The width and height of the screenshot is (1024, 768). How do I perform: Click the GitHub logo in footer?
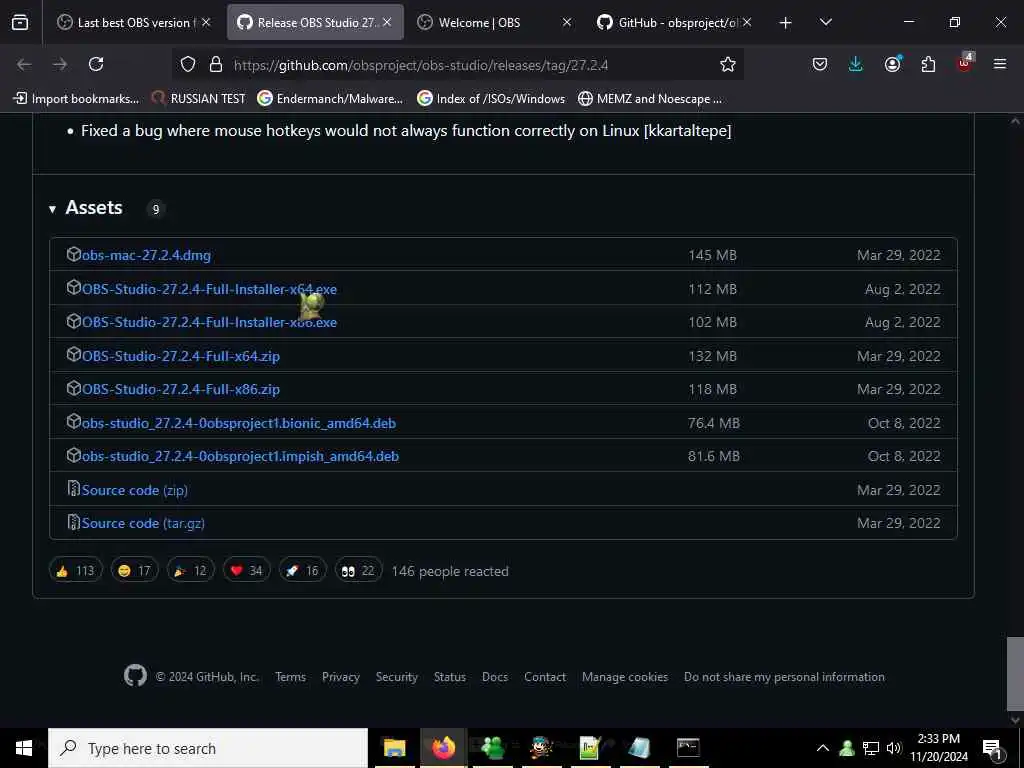coord(135,676)
